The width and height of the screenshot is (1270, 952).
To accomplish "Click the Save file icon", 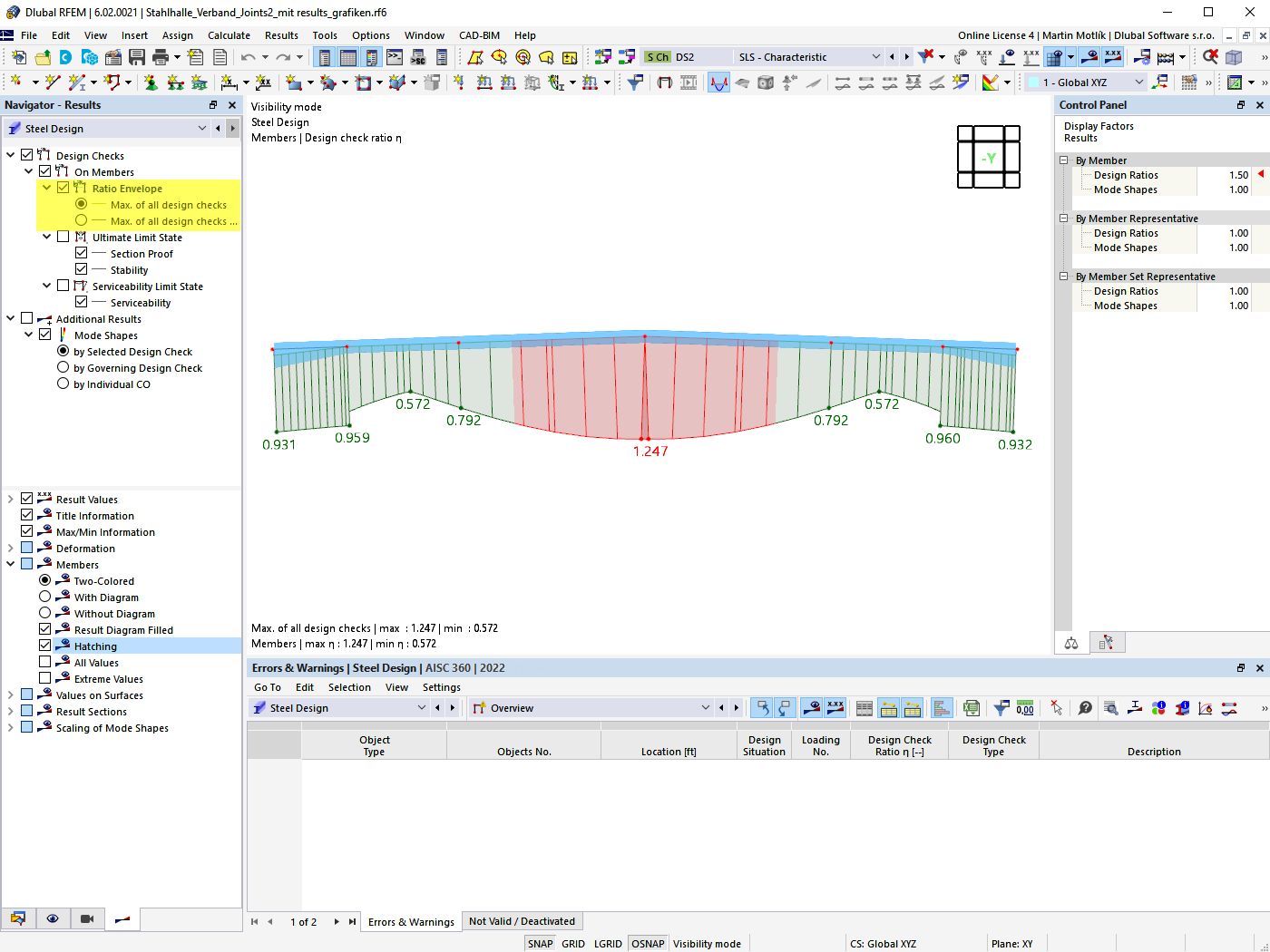I will coord(137,56).
